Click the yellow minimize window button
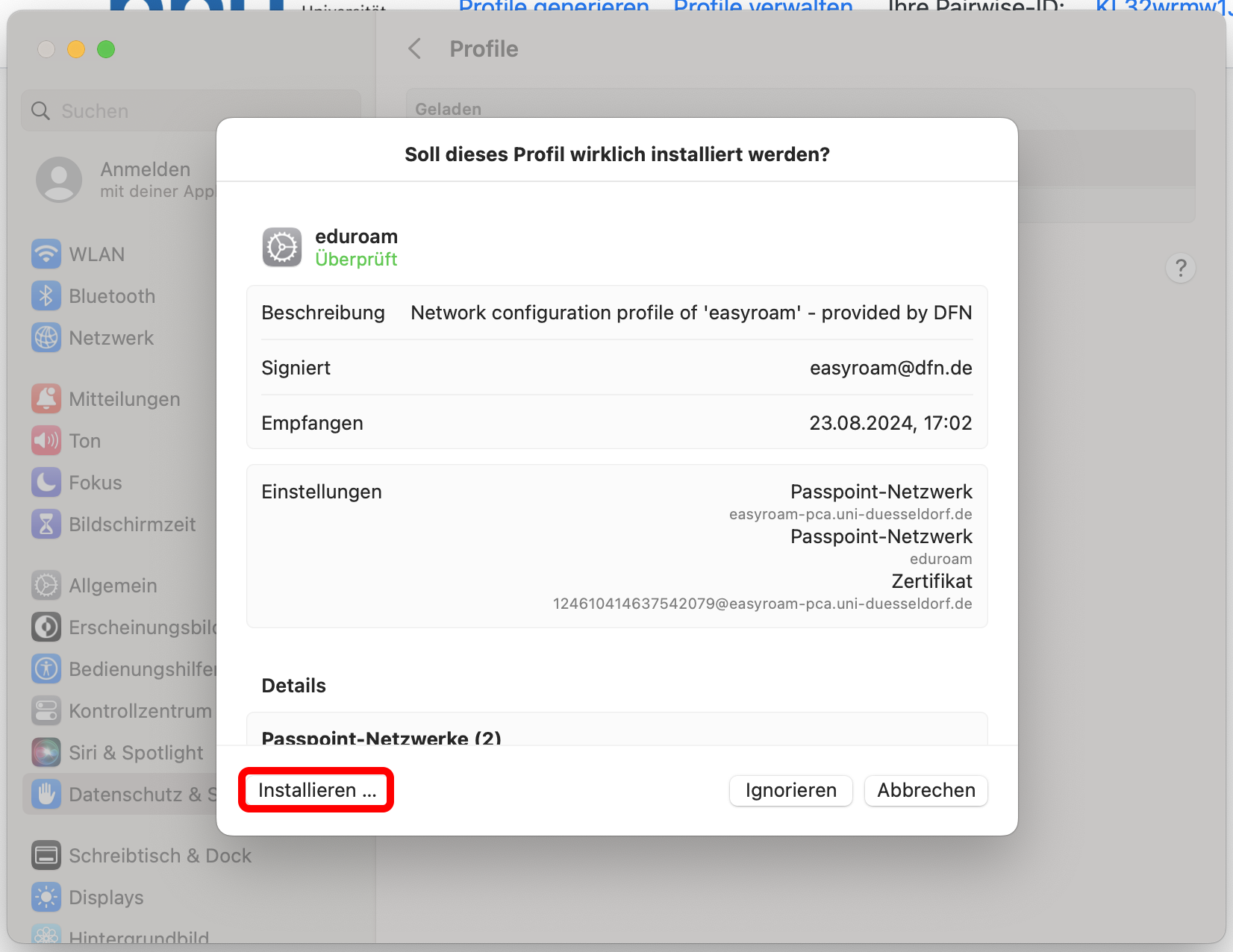The image size is (1233, 952). 76,49
